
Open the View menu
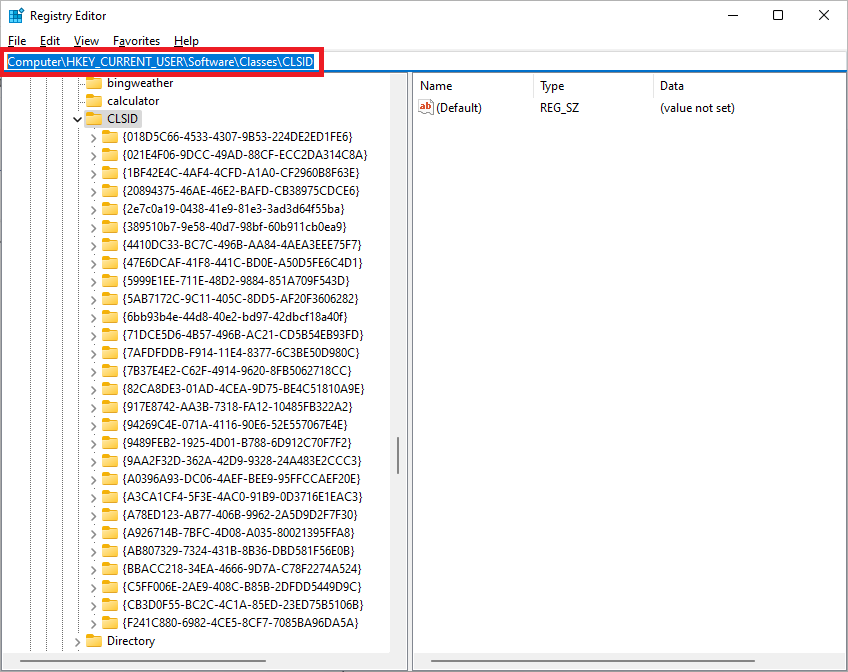point(87,41)
